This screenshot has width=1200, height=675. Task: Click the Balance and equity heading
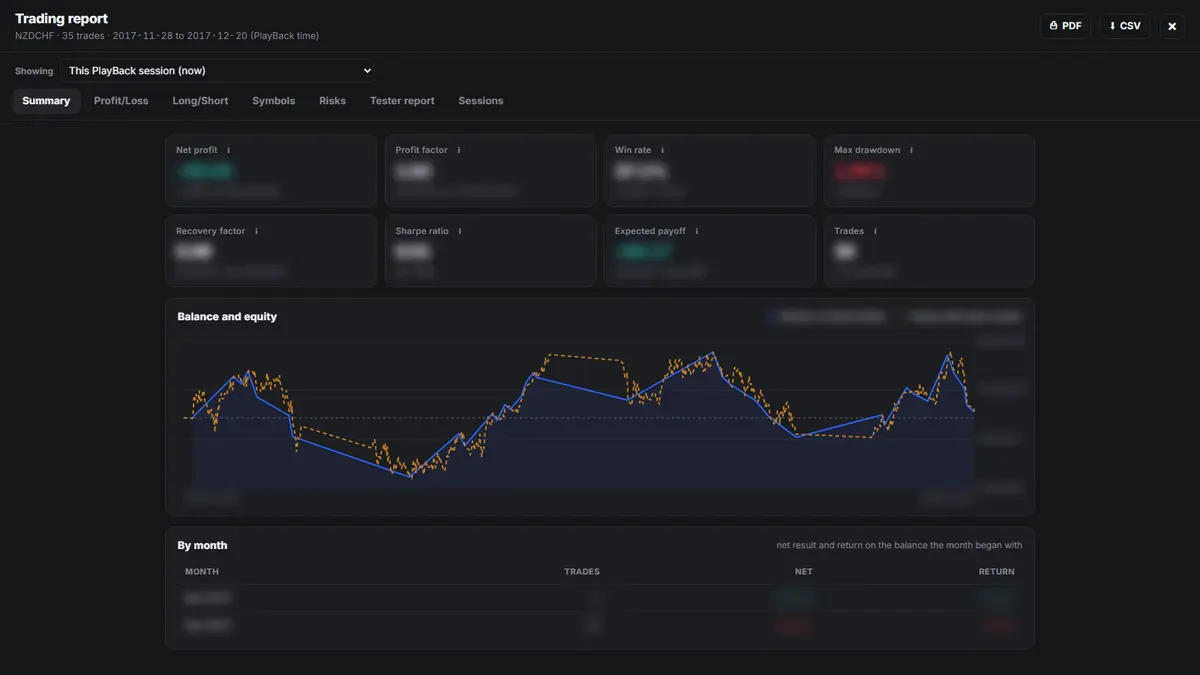coord(227,317)
